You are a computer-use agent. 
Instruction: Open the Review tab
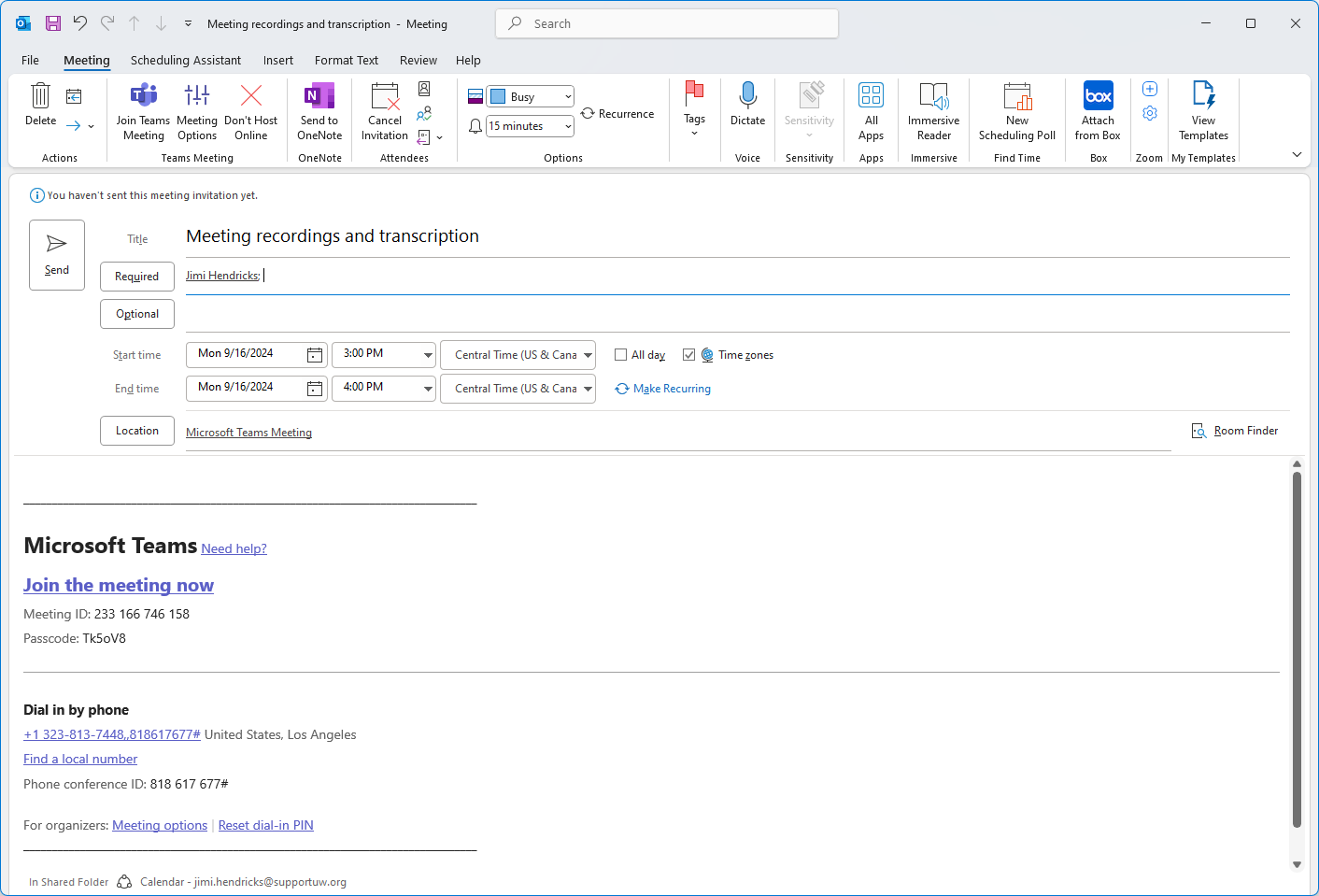coord(418,60)
